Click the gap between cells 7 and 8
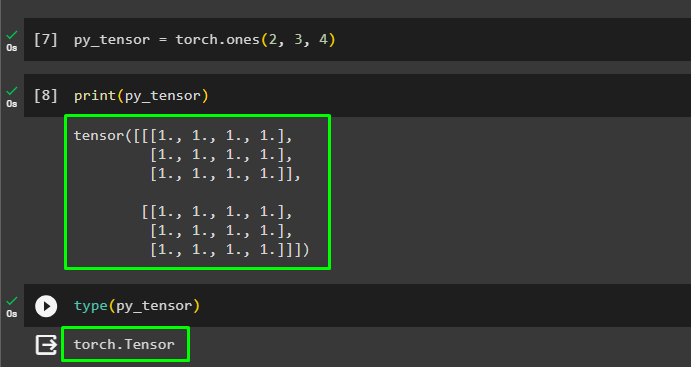The height and width of the screenshot is (367, 691). point(357,67)
